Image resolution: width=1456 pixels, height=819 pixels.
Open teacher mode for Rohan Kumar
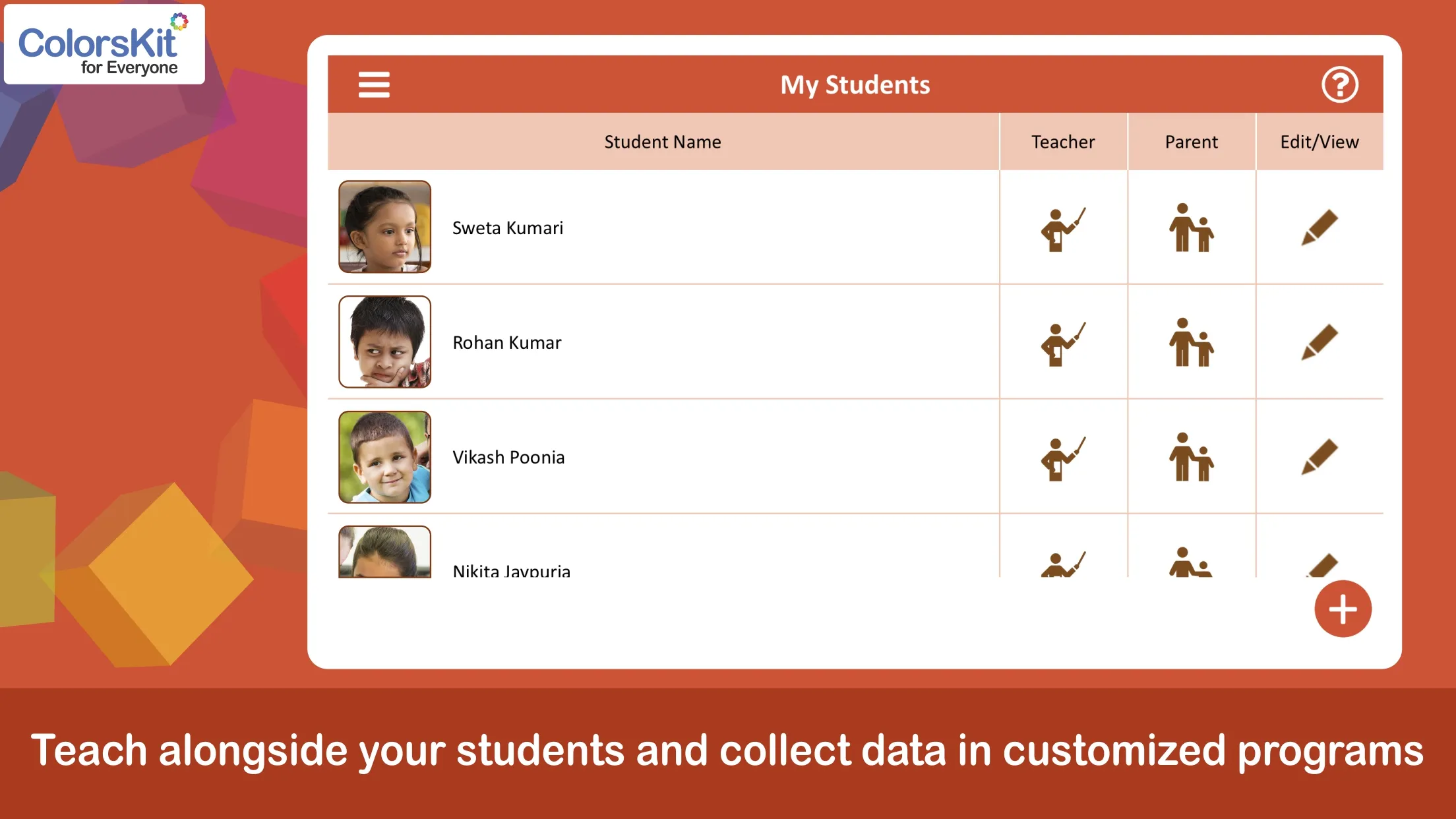tap(1062, 344)
